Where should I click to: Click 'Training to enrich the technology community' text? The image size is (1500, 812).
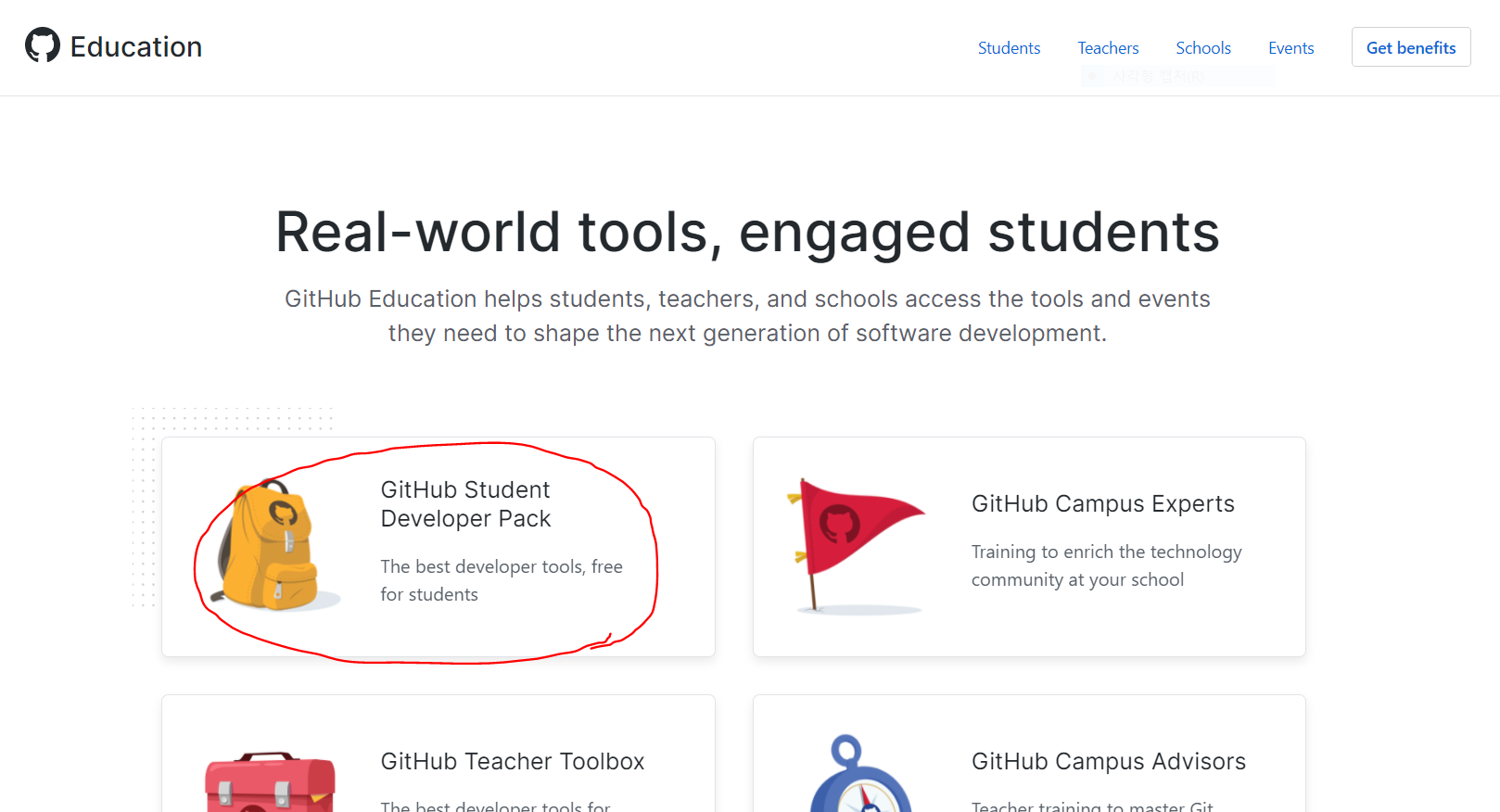tap(1106, 565)
